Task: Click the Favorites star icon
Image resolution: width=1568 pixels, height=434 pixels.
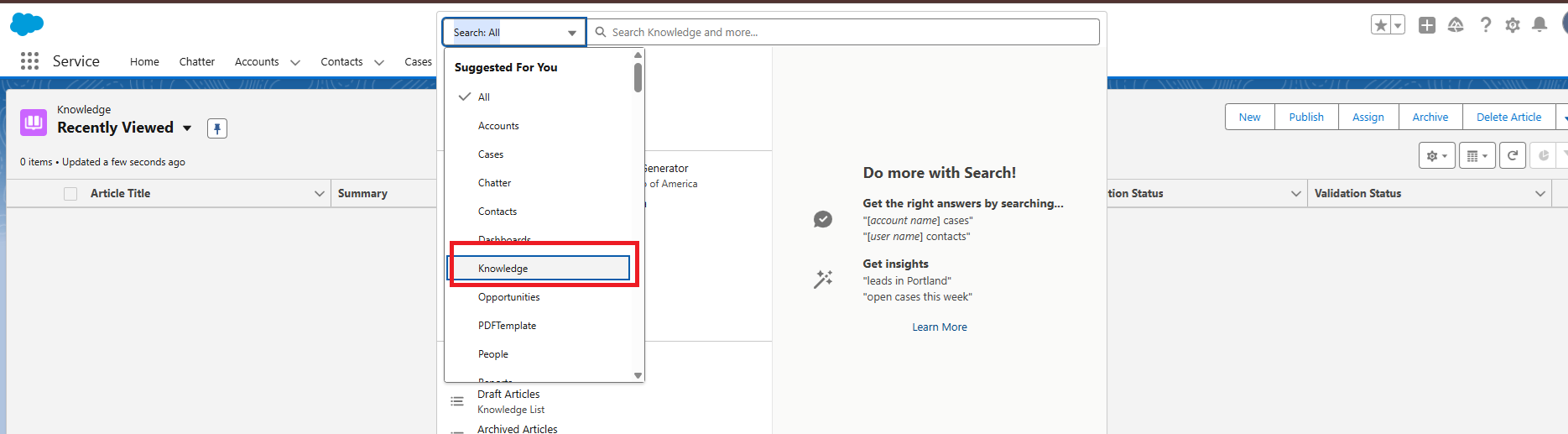Action: pos(1381,25)
